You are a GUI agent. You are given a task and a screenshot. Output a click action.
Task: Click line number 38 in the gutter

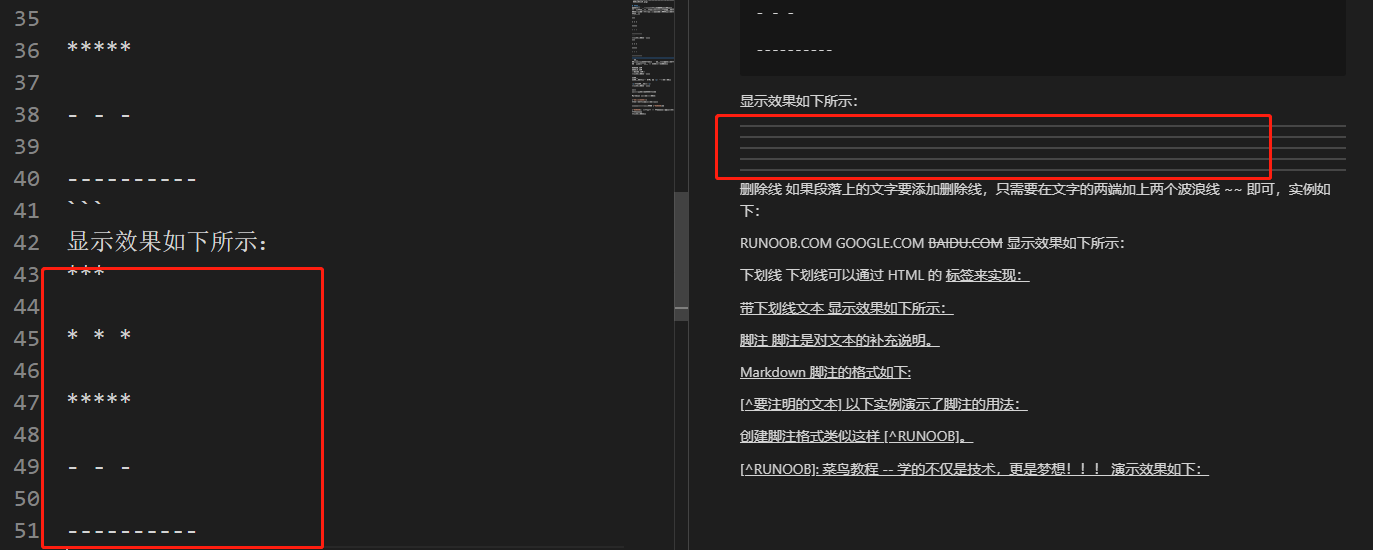coord(27,114)
